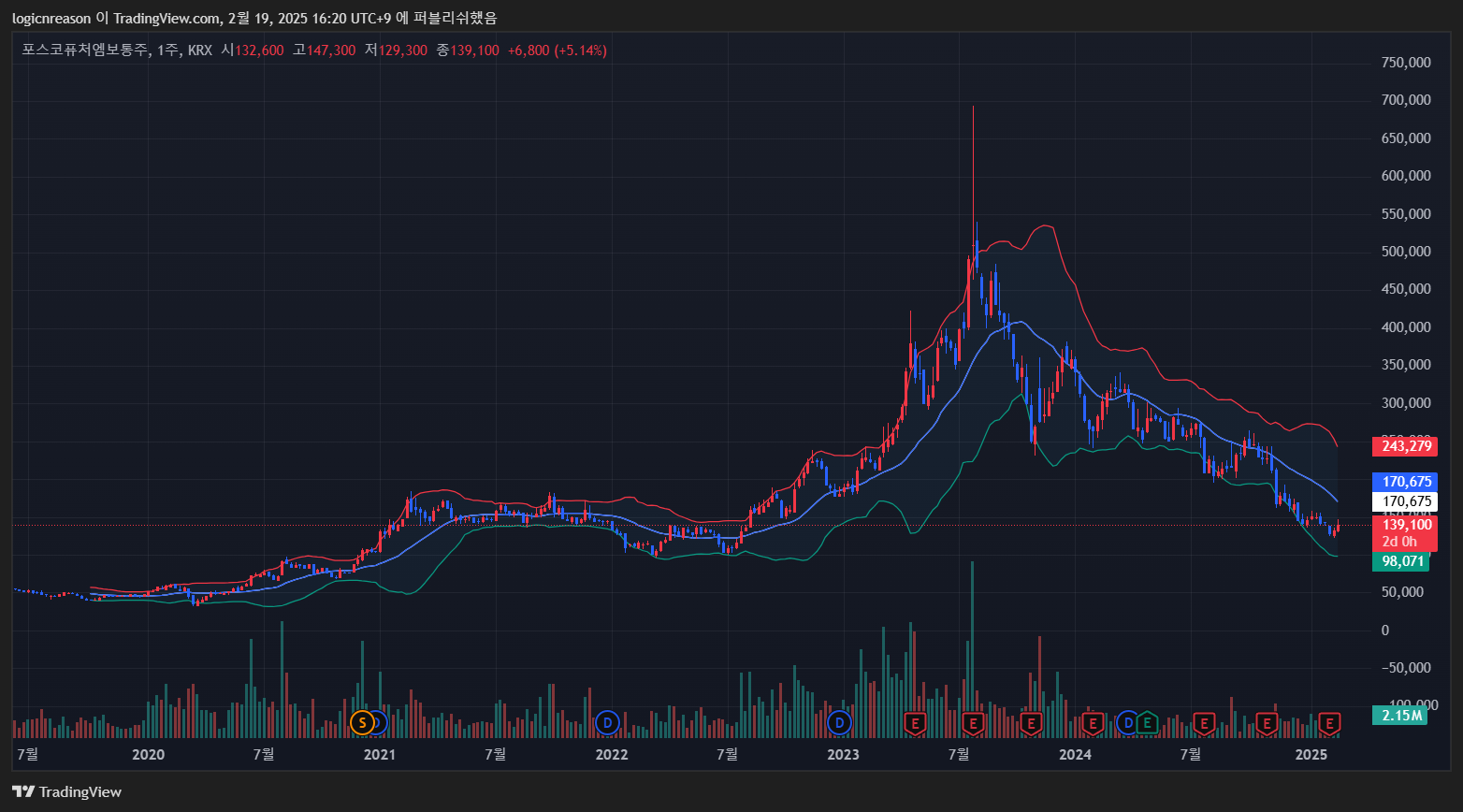
Task: Click the red E marker between 2024 7월 and 2025
Action: (1267, 722)
